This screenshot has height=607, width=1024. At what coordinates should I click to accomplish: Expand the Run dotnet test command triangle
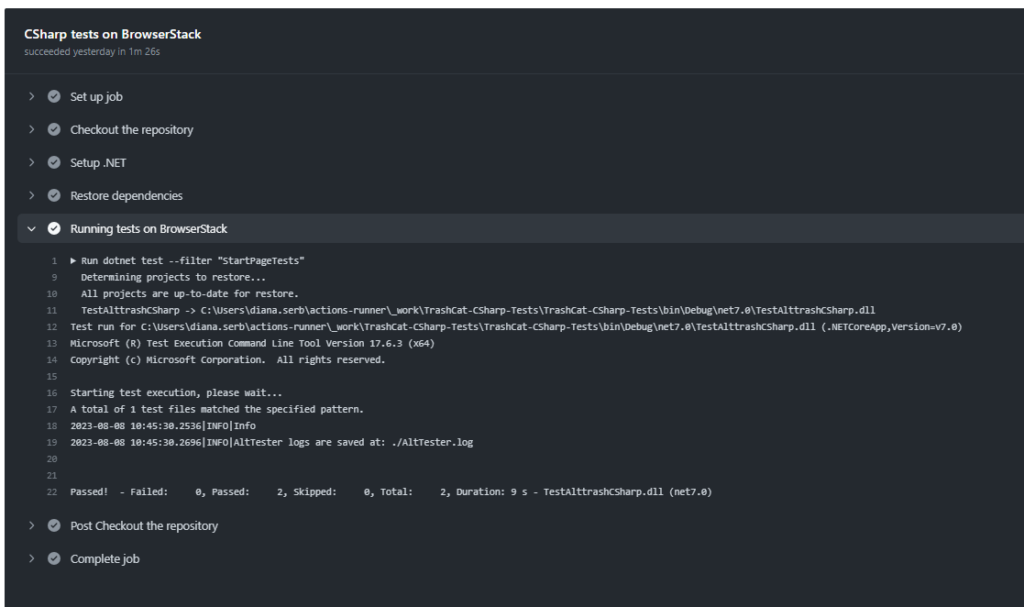(73, 261)
